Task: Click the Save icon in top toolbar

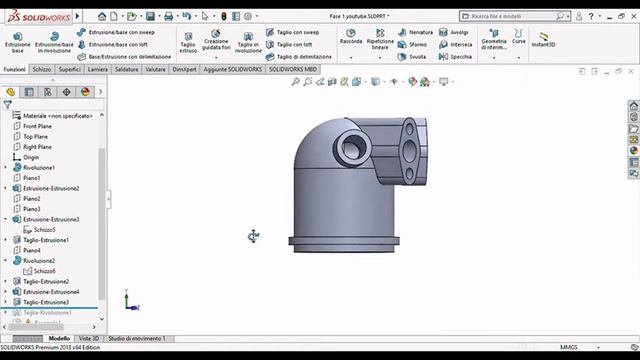Action: pyautogui.click(x=151, y=16)
